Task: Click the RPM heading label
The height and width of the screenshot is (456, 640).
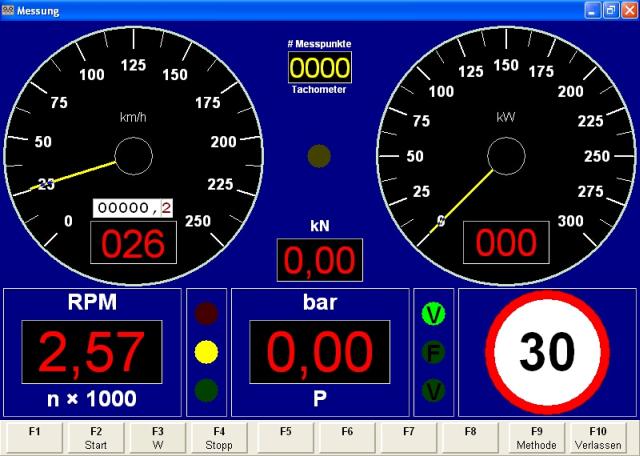Action: coord(92,302)
